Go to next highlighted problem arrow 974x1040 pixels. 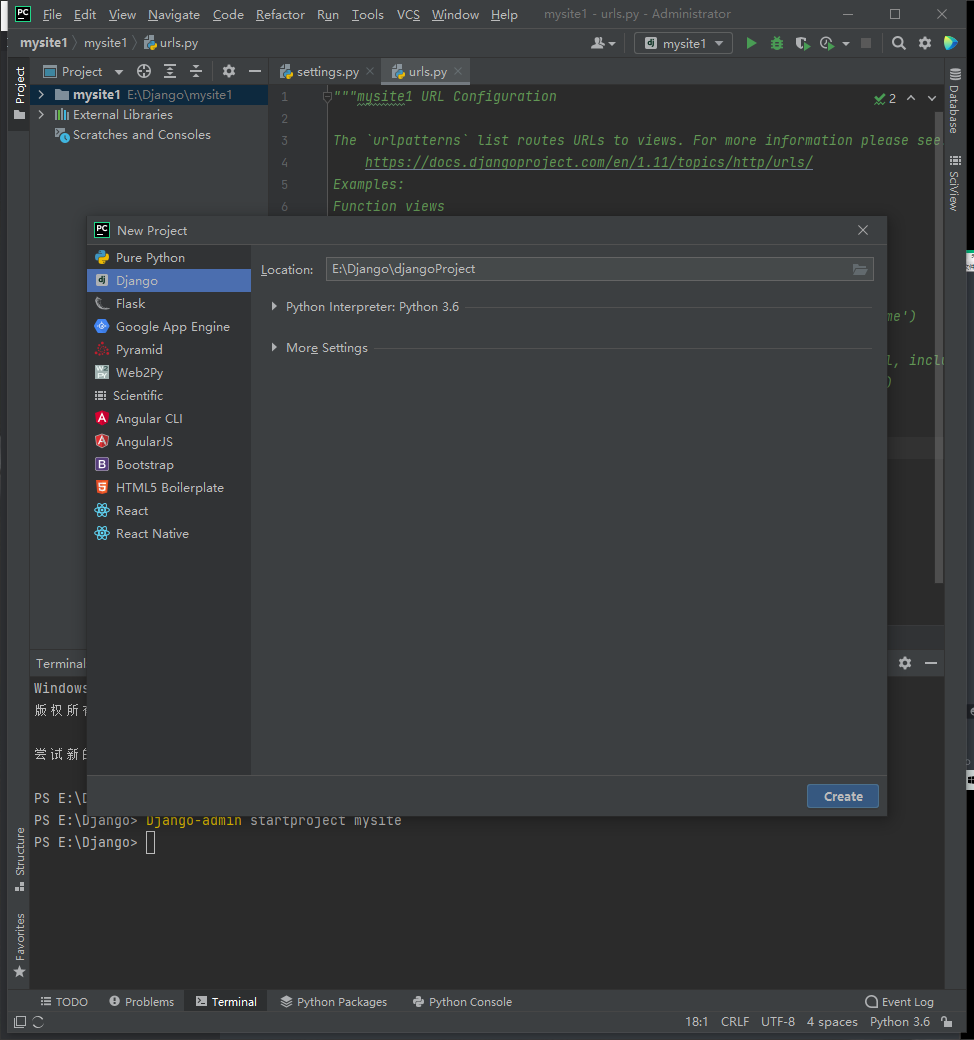tap(932, 98)
